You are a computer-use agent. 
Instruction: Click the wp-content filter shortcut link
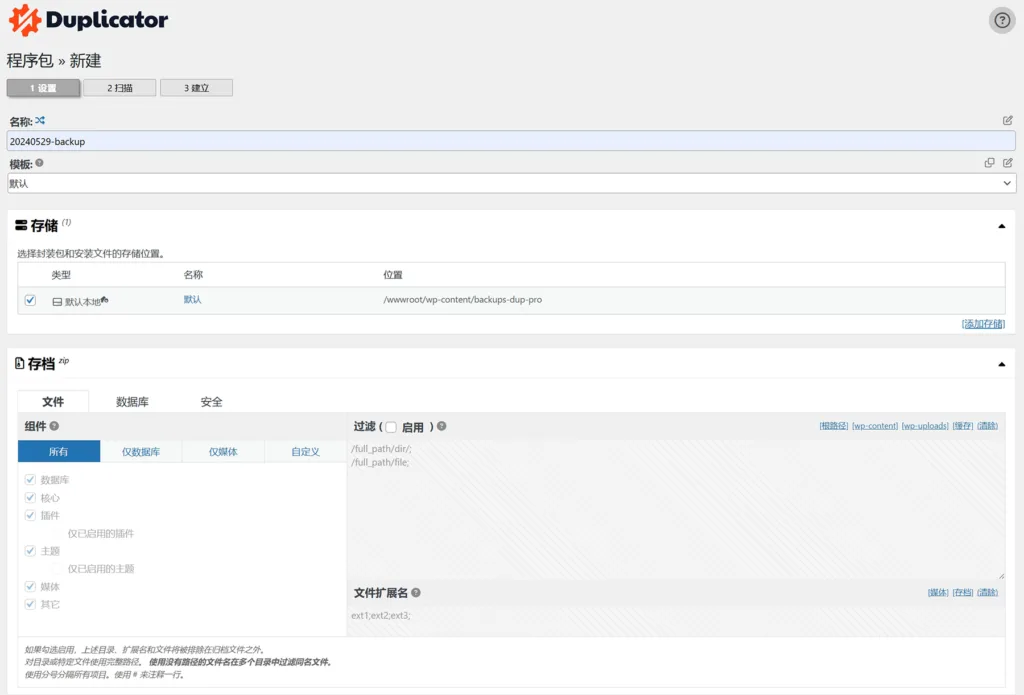click(875, 426)
